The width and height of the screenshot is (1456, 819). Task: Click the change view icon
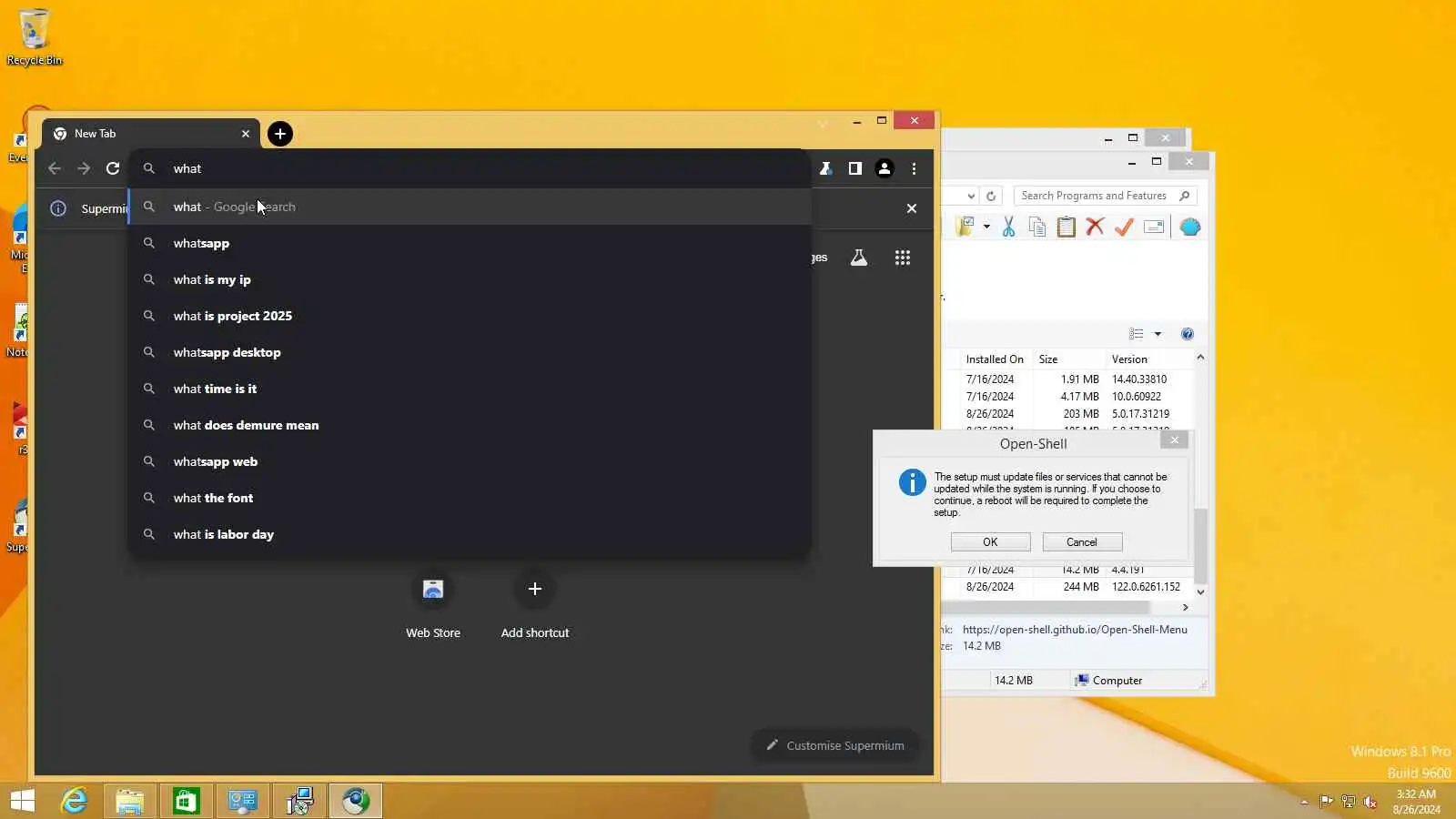click(x=1136, y=334)
